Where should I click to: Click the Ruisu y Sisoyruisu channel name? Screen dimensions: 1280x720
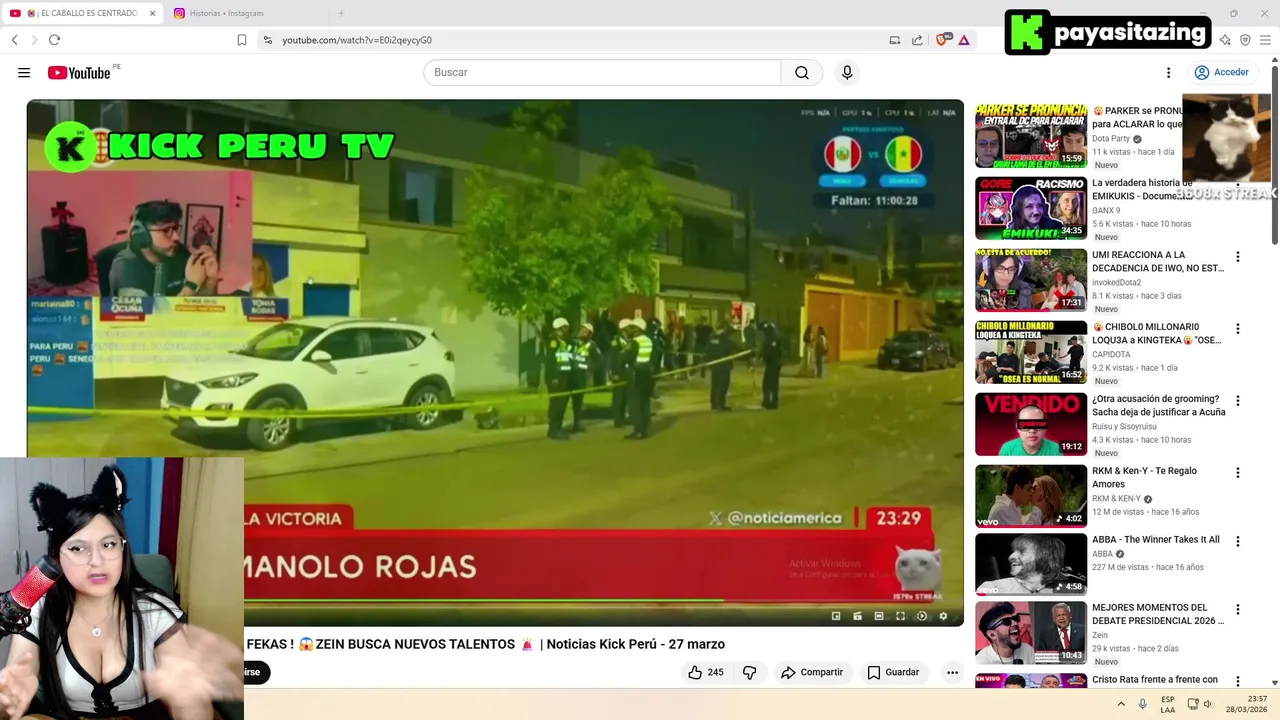(x=1125, y=427)
